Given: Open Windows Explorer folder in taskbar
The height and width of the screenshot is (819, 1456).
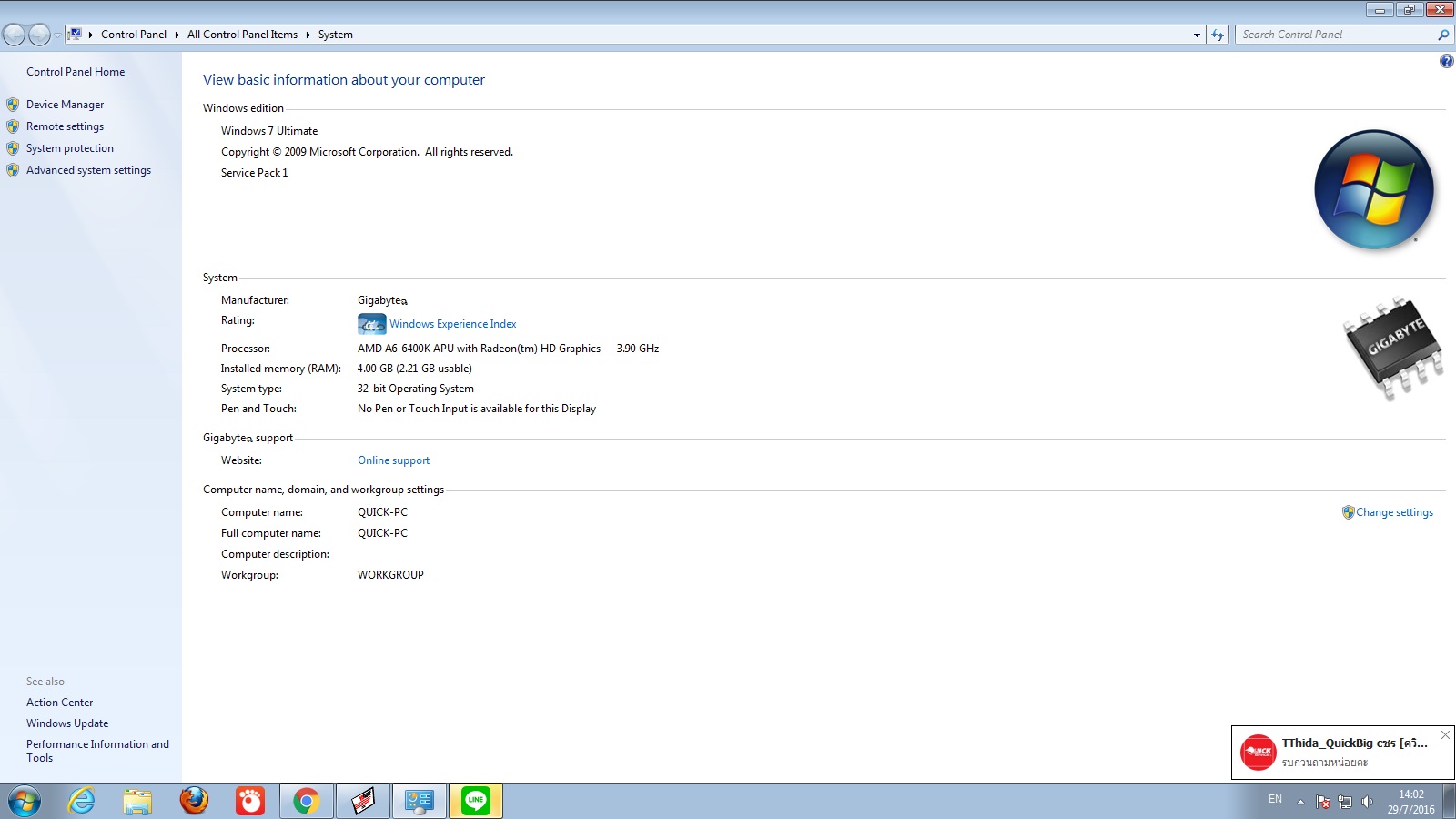Looking at the screenshot, I should click(137, 801).
